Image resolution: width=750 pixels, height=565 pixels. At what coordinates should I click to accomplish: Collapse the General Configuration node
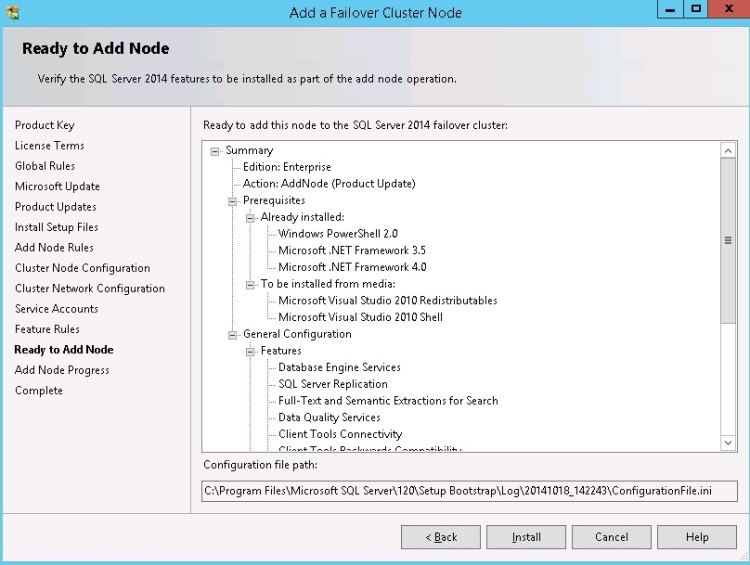[233, 334]
